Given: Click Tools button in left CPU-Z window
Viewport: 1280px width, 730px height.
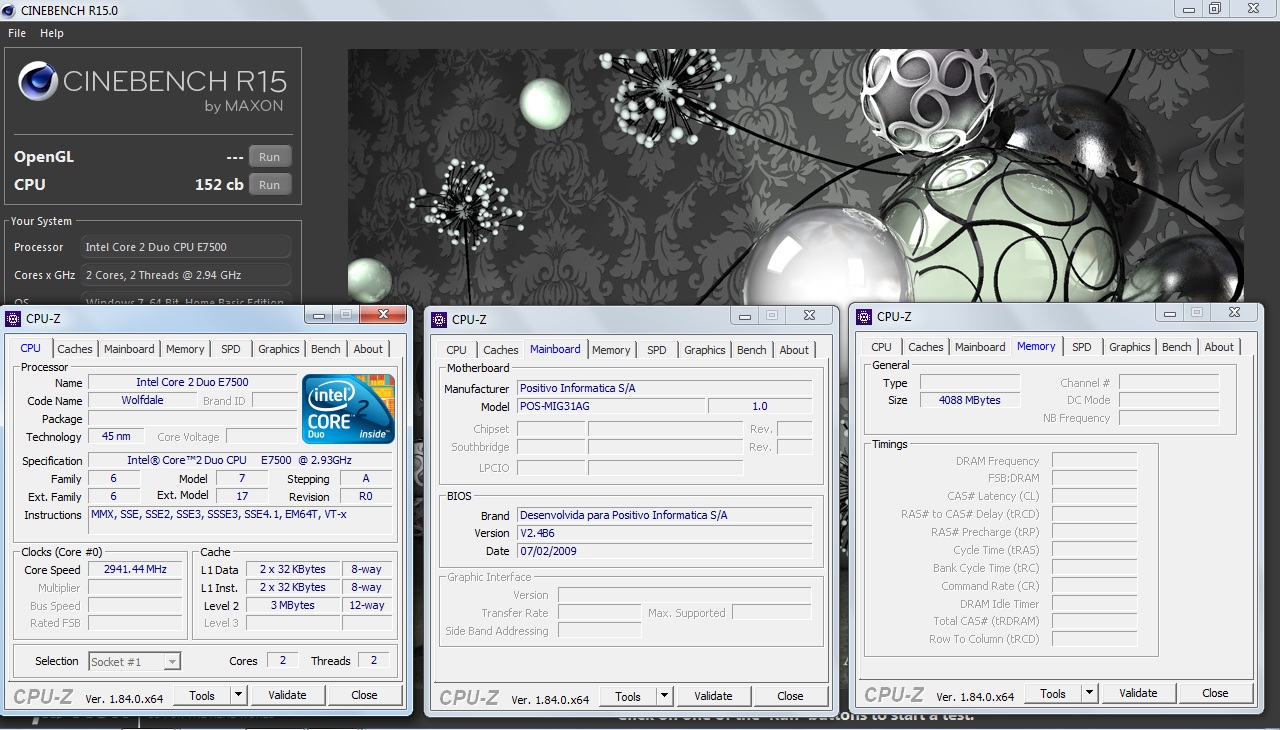Looking at the screenshot, I should click(202, 695).
